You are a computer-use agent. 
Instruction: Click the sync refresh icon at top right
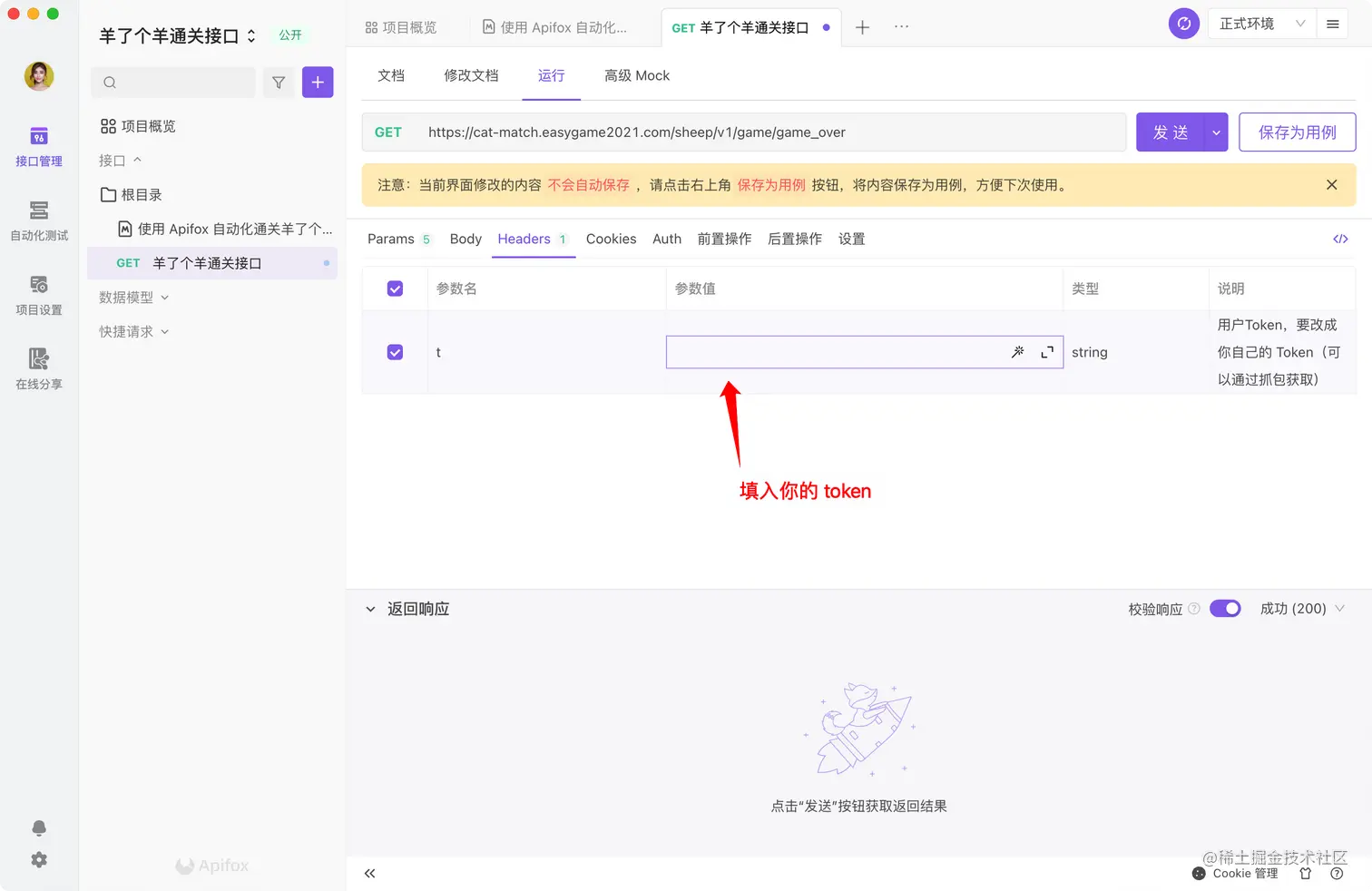point(1184,24)
